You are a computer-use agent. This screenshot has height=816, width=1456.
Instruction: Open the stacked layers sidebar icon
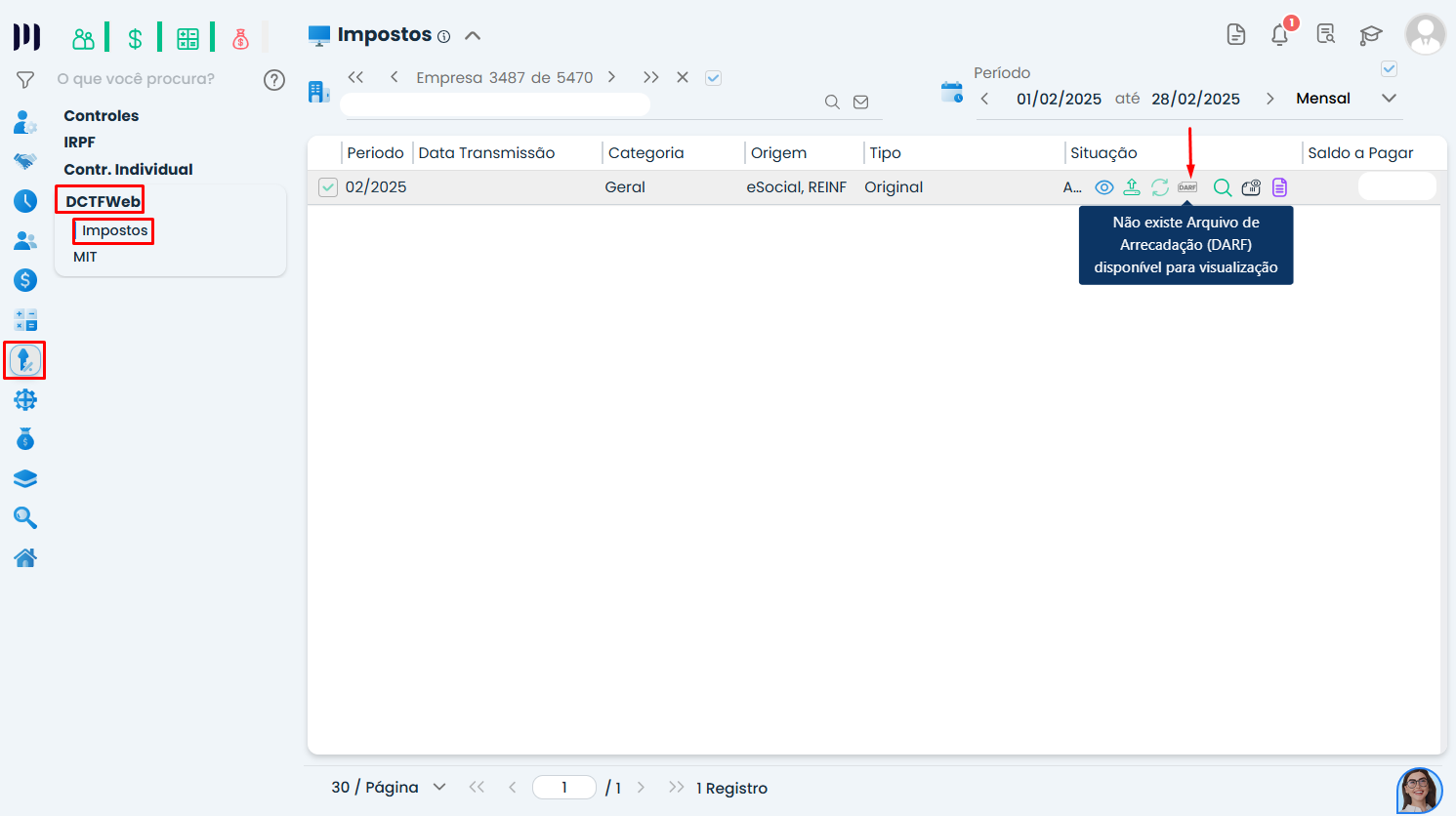coord(25,478)
